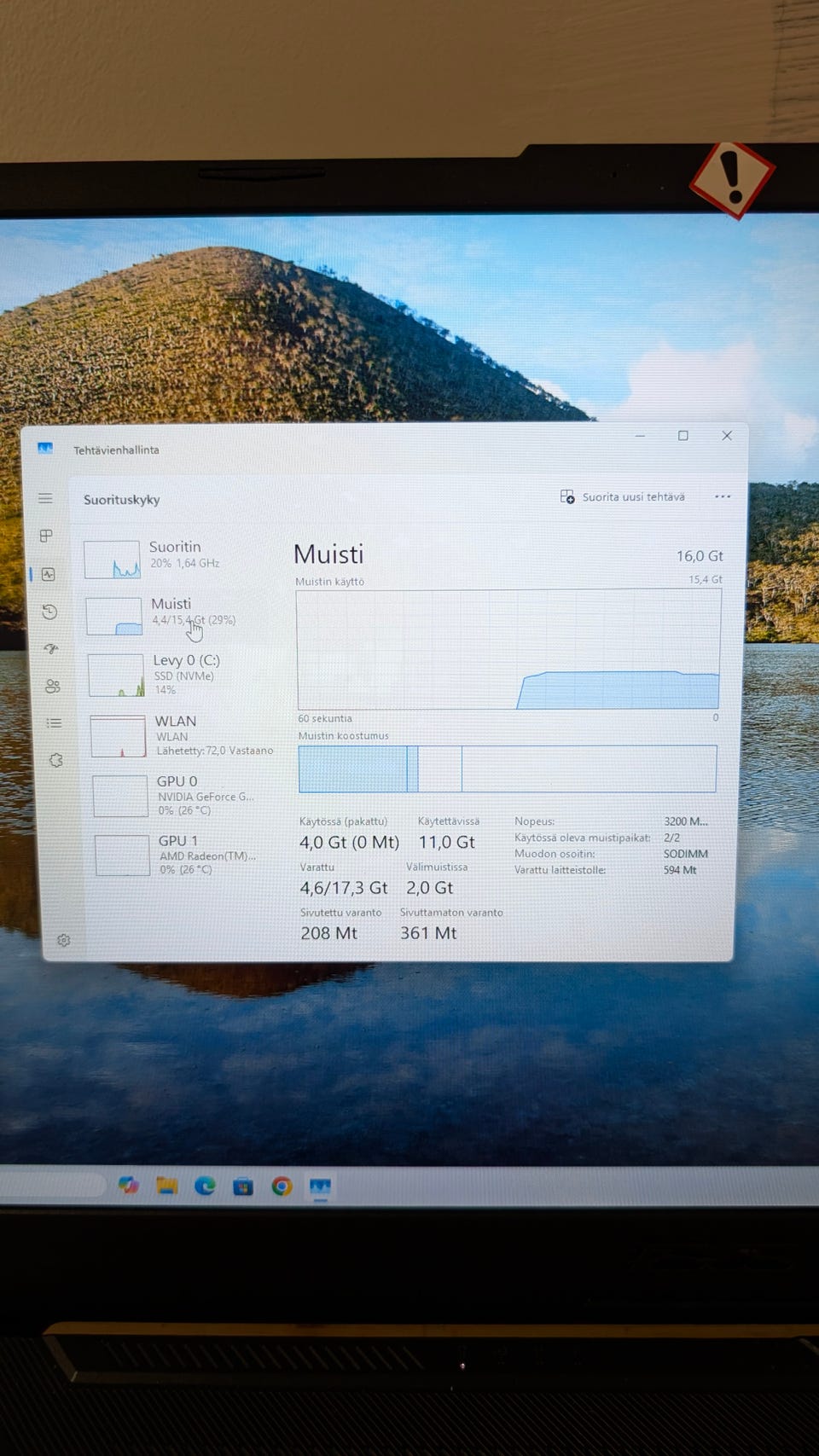819x1456 pixels.
Task: Close the Tehtävienhallinta window
Action: (x=727, y=435)
